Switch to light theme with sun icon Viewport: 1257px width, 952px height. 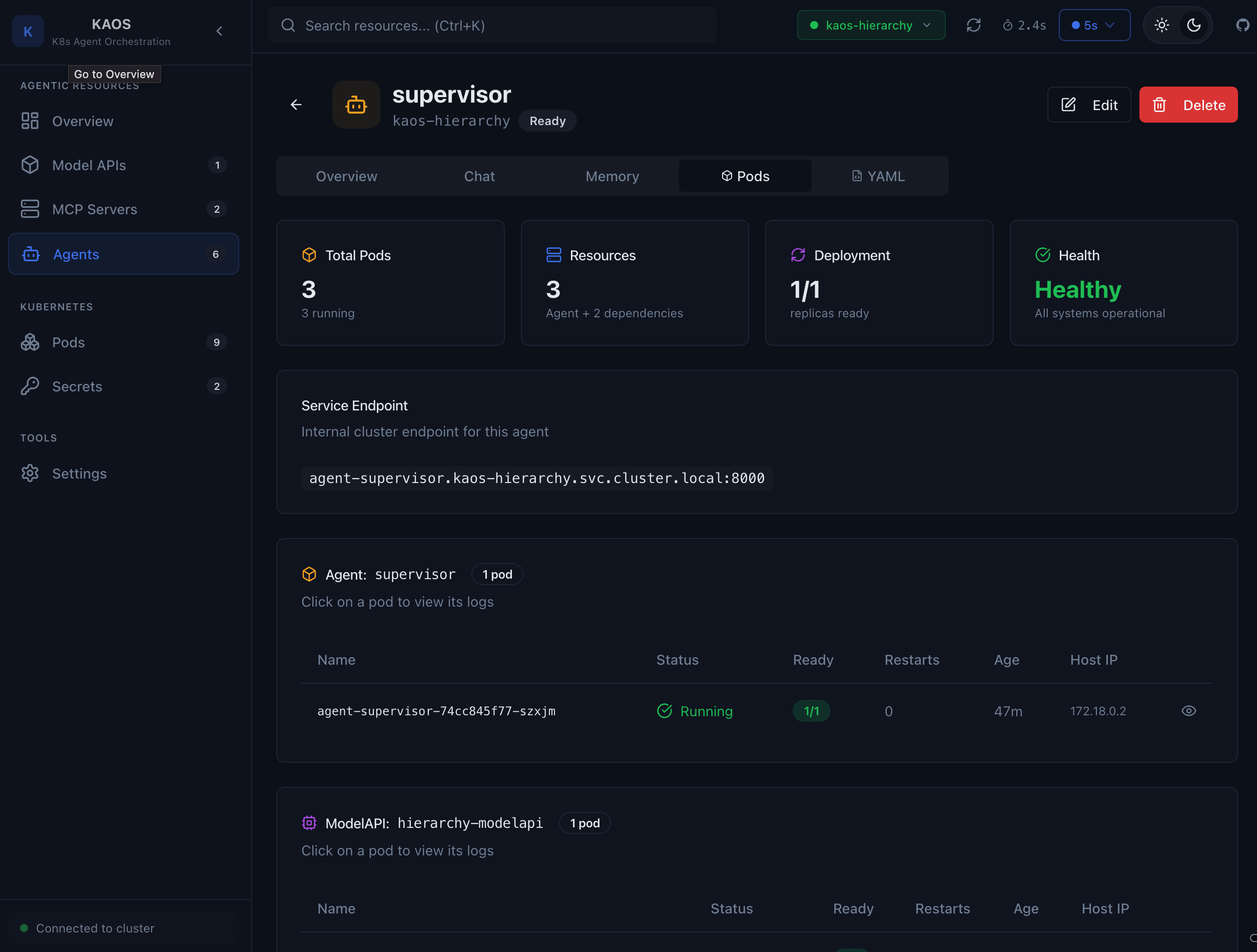click(x=1161, y=26)
